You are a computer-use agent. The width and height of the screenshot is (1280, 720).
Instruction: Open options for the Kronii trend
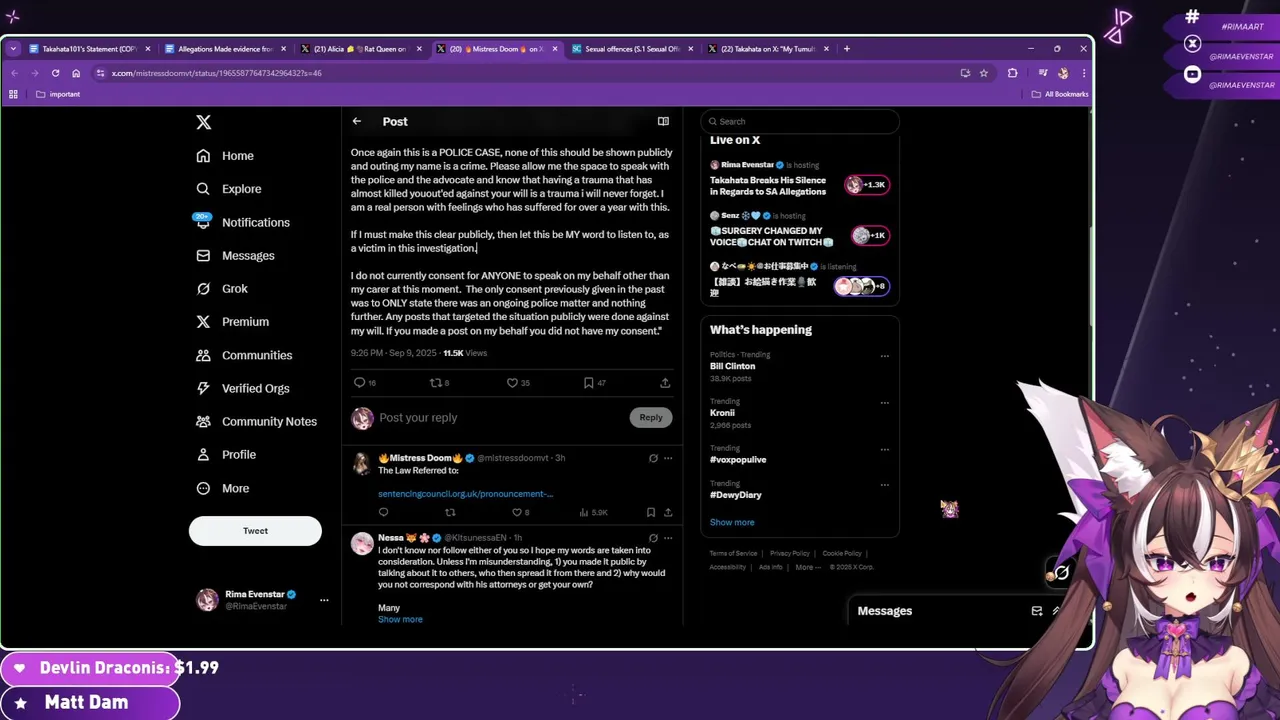click(x=885, y=402)
